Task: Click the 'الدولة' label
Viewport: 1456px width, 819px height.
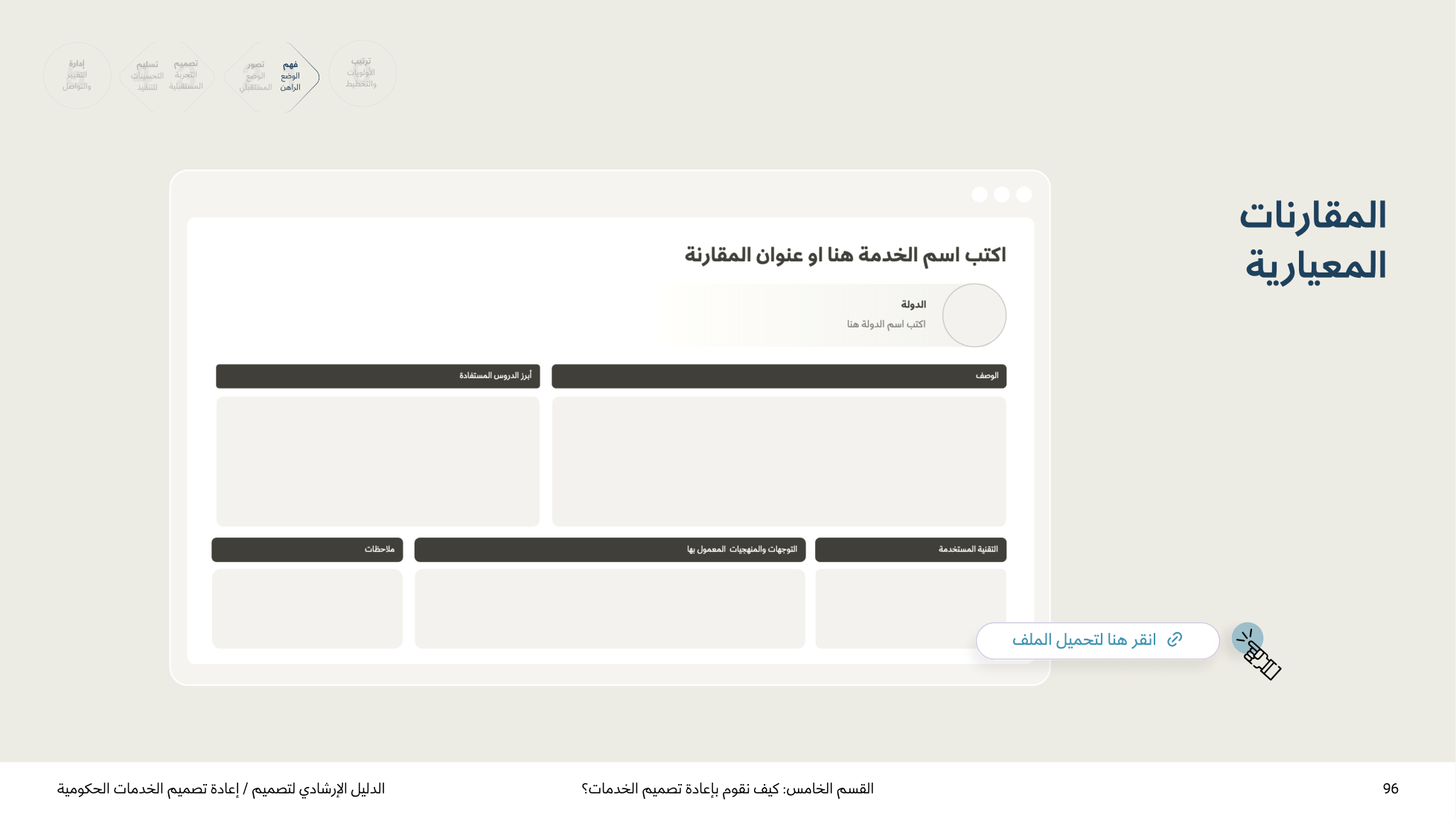Action: 913,305
